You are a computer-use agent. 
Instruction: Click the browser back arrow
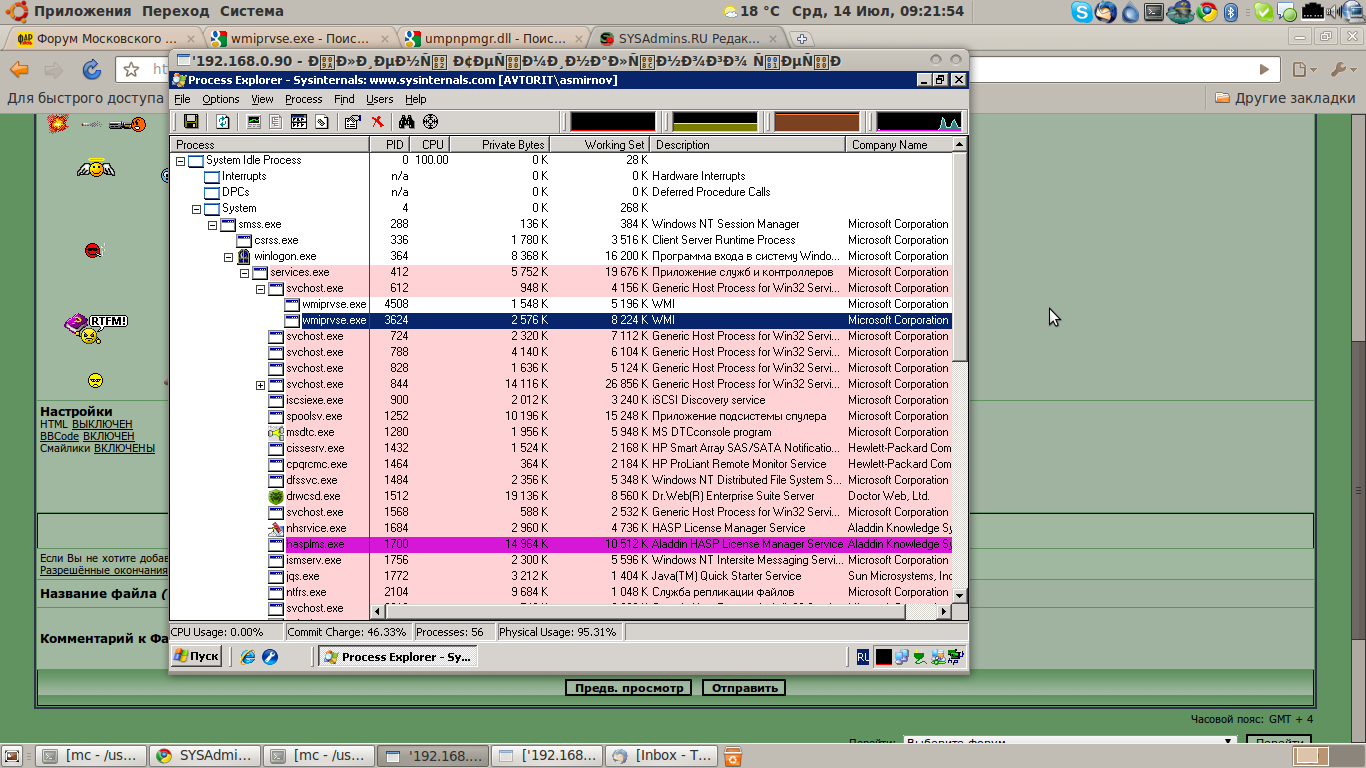pos(19,69)
